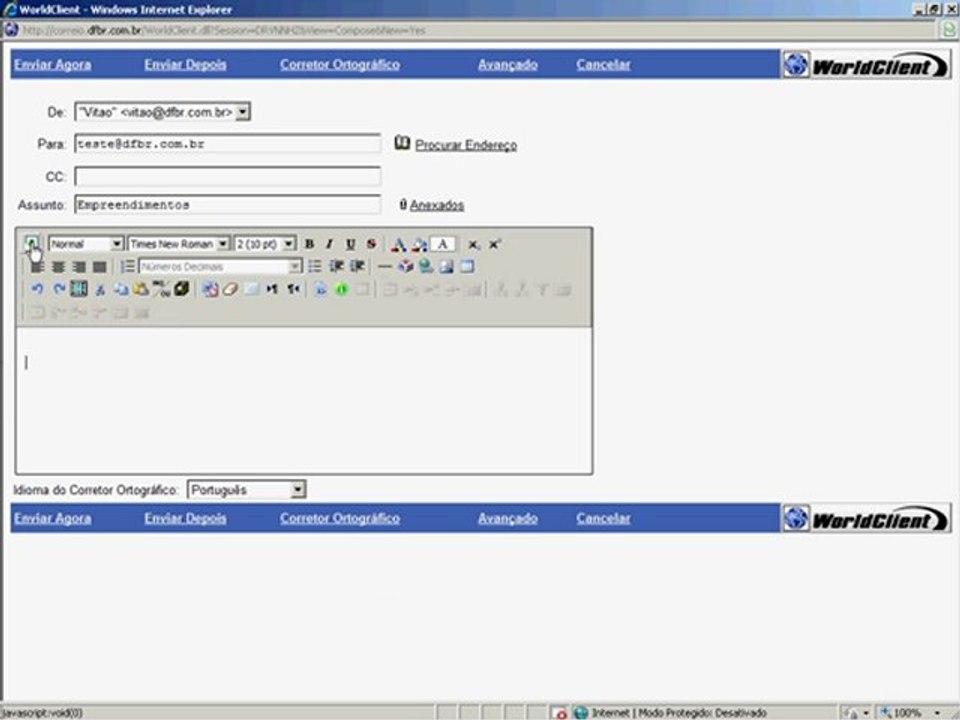Paste from the clipboard
The height and width of the screenshot is (720, 960).
tap(141, 289)
